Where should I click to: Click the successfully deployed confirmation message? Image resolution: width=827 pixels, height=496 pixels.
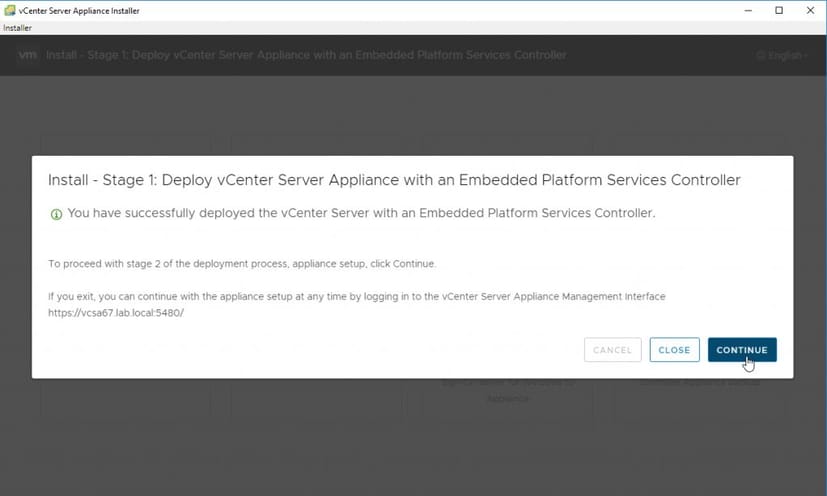(x=360, y=214)
